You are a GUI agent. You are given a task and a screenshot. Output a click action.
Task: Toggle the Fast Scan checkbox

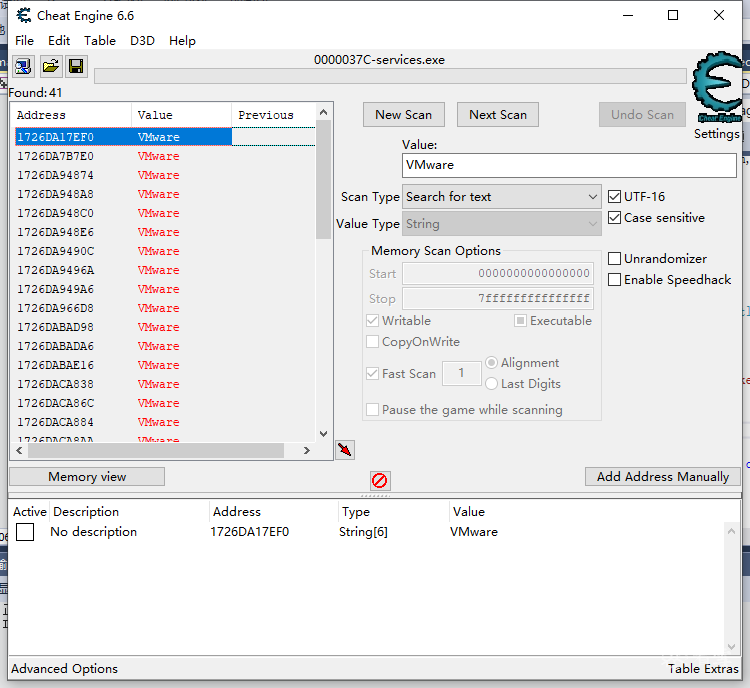(x=372, y=374)
